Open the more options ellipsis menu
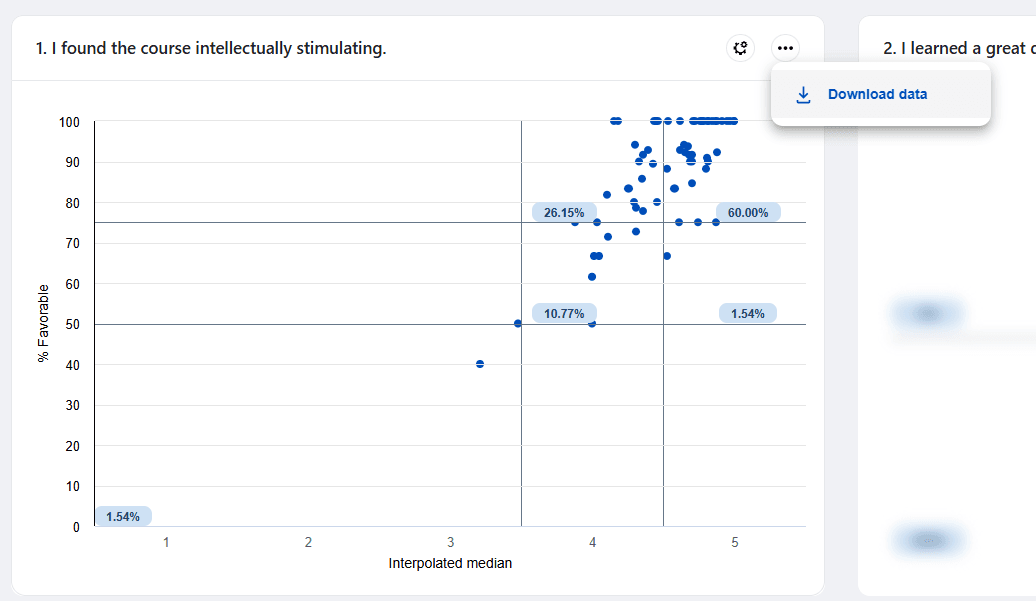This screenshot has height=601, width=1036. tap(786, 48)
